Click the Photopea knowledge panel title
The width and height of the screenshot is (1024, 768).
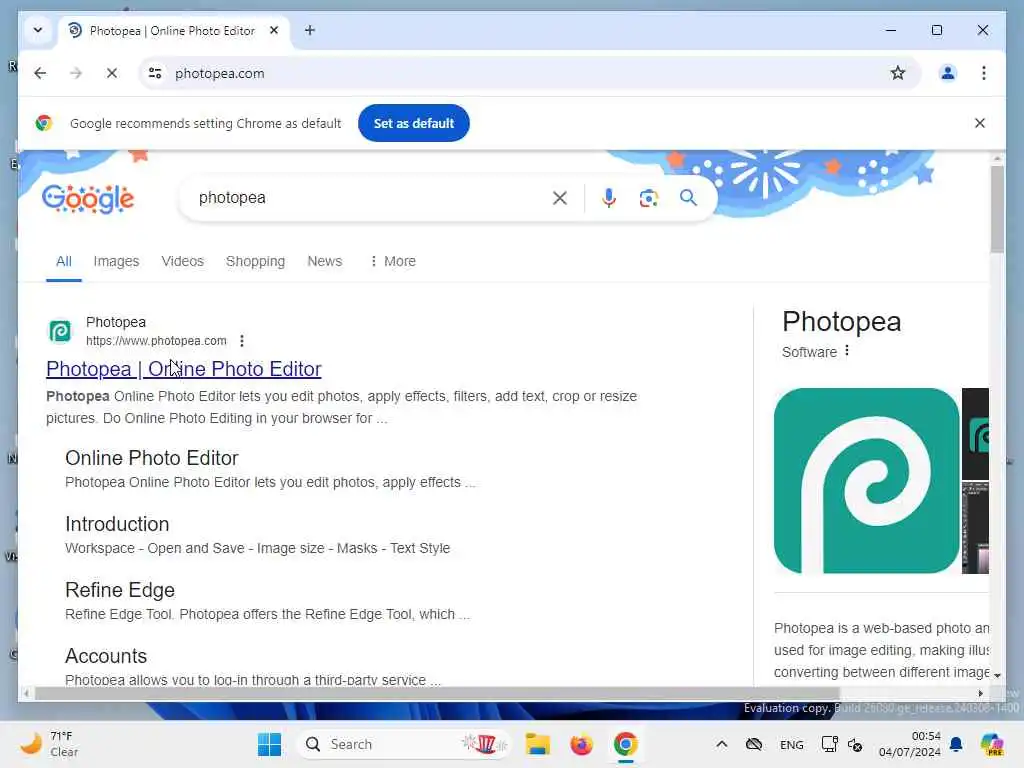pyautogui.click(x=841, y=321)
